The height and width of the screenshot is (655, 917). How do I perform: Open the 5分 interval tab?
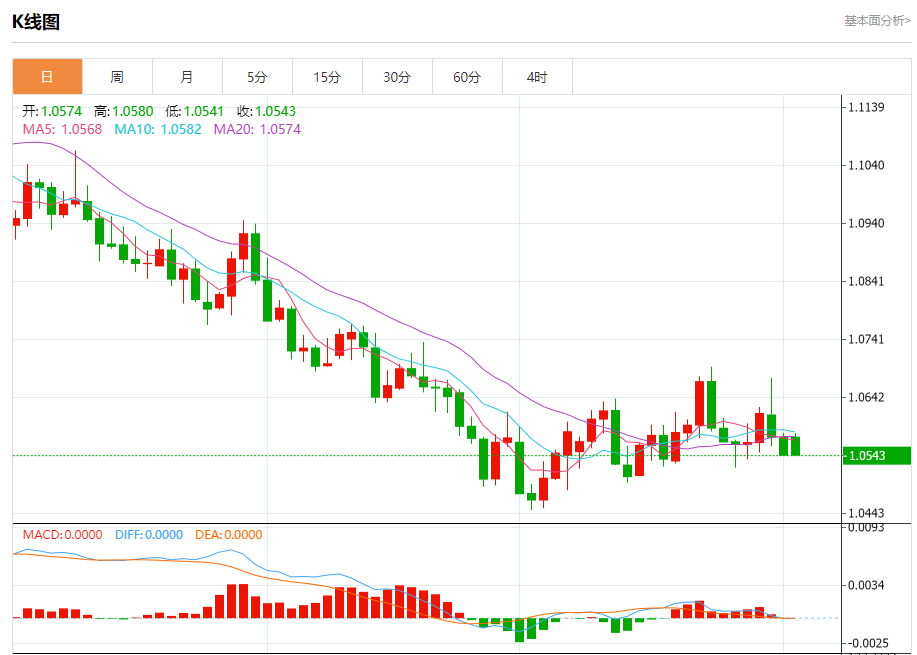pos(257,77)
